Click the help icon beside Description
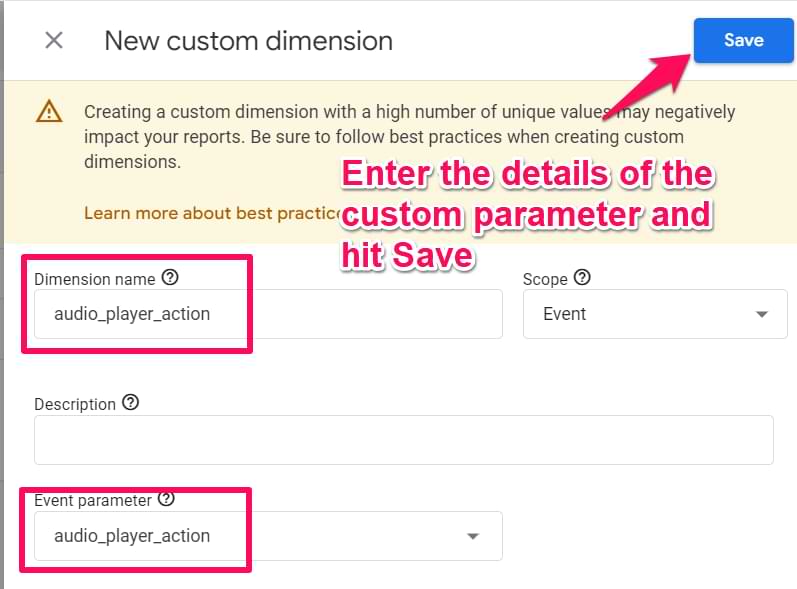 click(131, 402)
